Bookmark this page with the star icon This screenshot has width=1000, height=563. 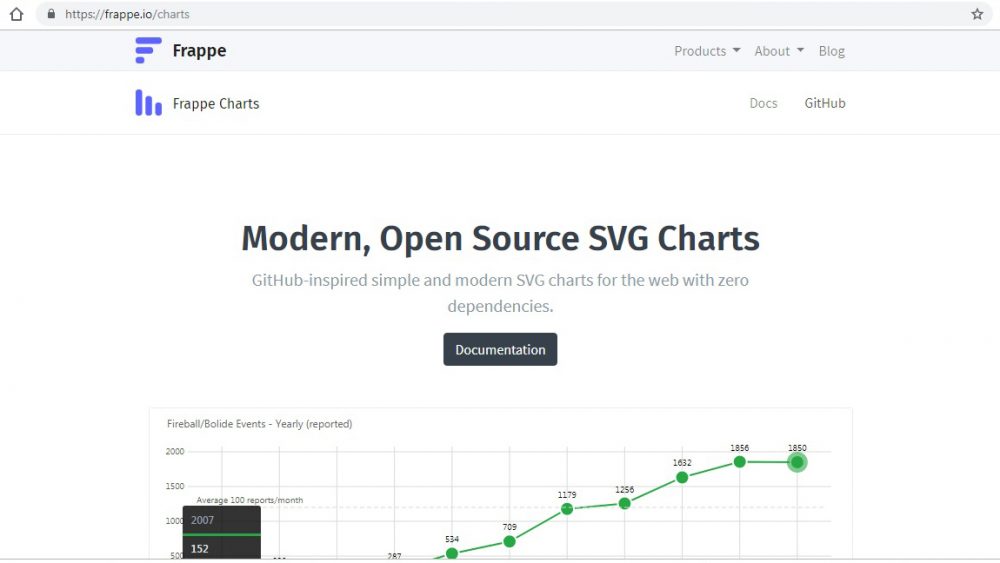pyautogui.click(x=977, y=14)
